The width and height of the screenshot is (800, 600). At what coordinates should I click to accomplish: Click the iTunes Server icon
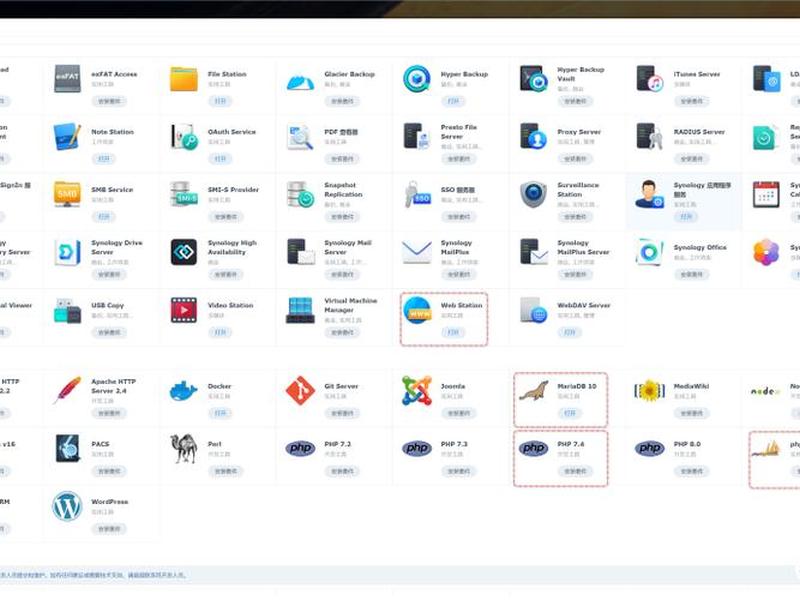(x=650, y=79)
